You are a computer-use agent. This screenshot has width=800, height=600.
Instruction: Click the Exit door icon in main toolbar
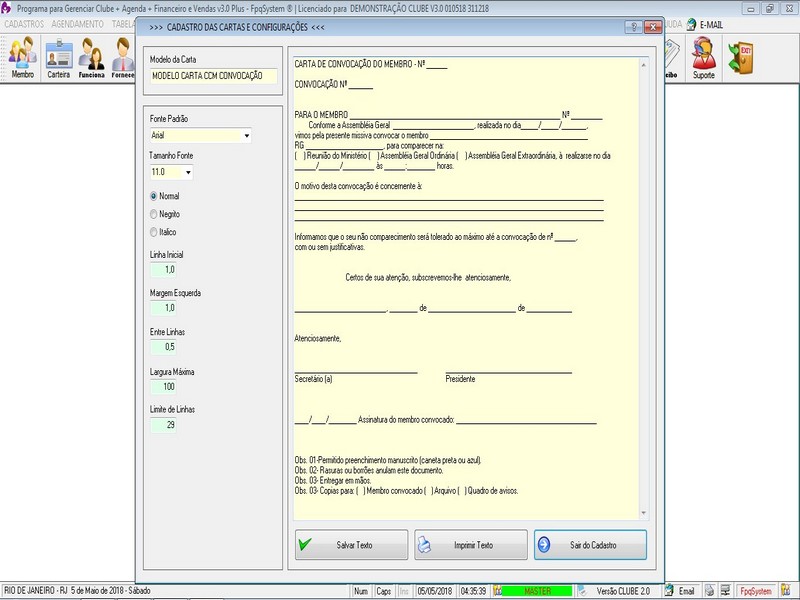click(740, 57)
